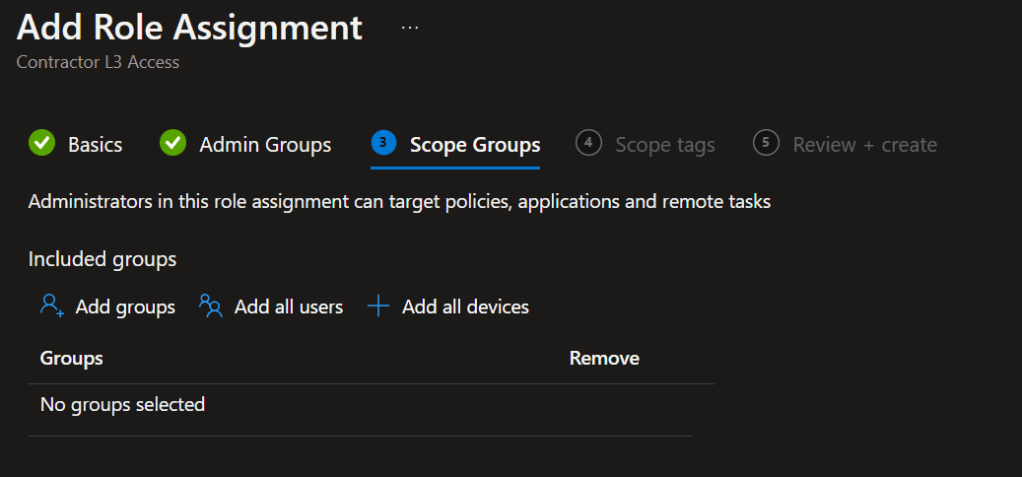This screenshot has width=1022, height=477.
Task: Open the ellipsis more options menu
Action: click(x=409, y=28)
